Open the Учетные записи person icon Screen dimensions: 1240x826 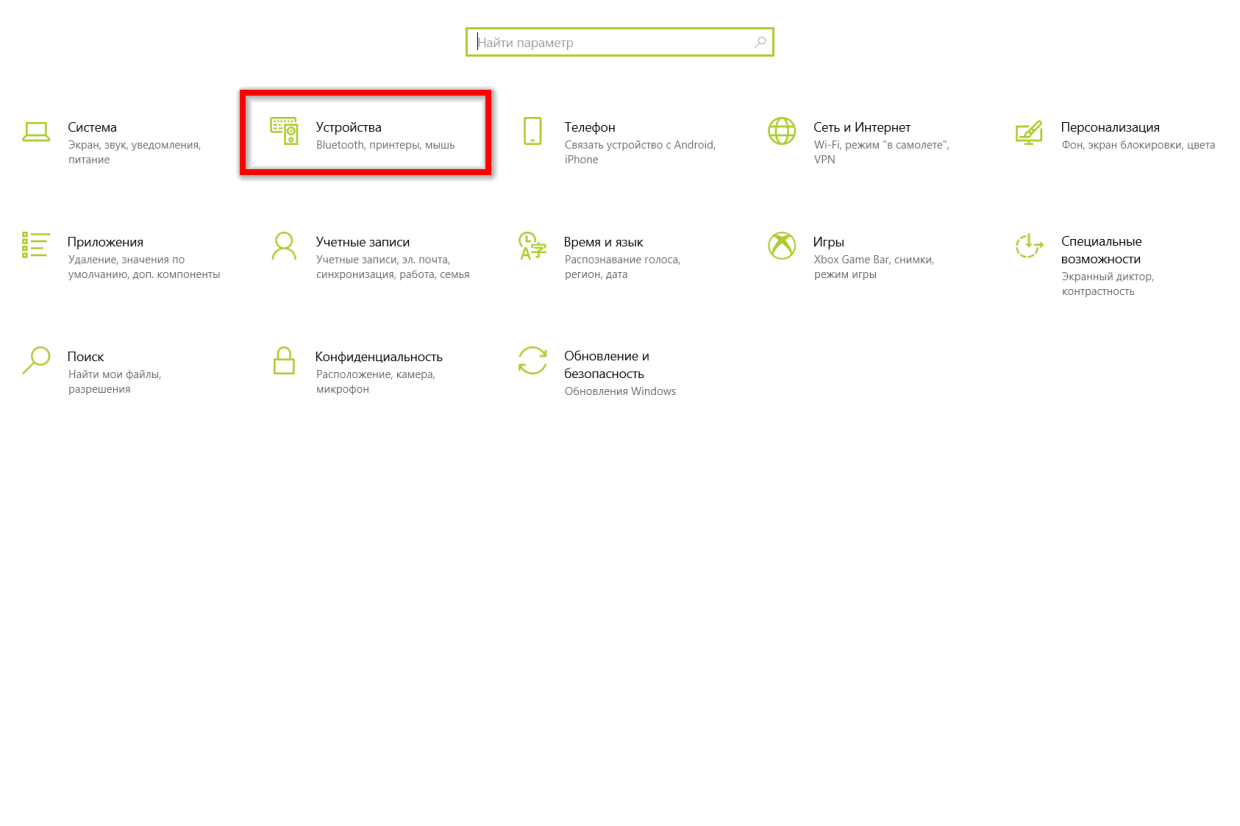click(284, 245)
